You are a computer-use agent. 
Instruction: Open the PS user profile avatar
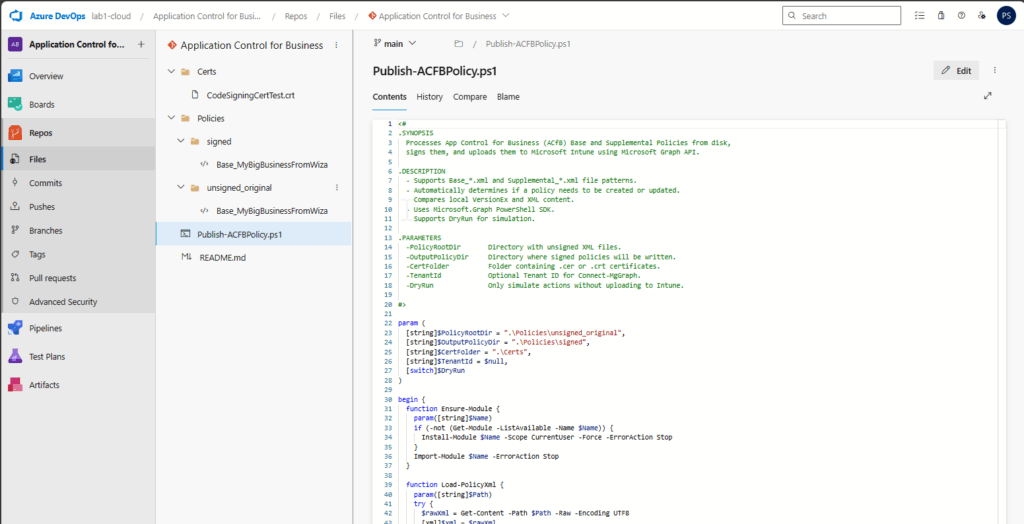point(1006,16)
